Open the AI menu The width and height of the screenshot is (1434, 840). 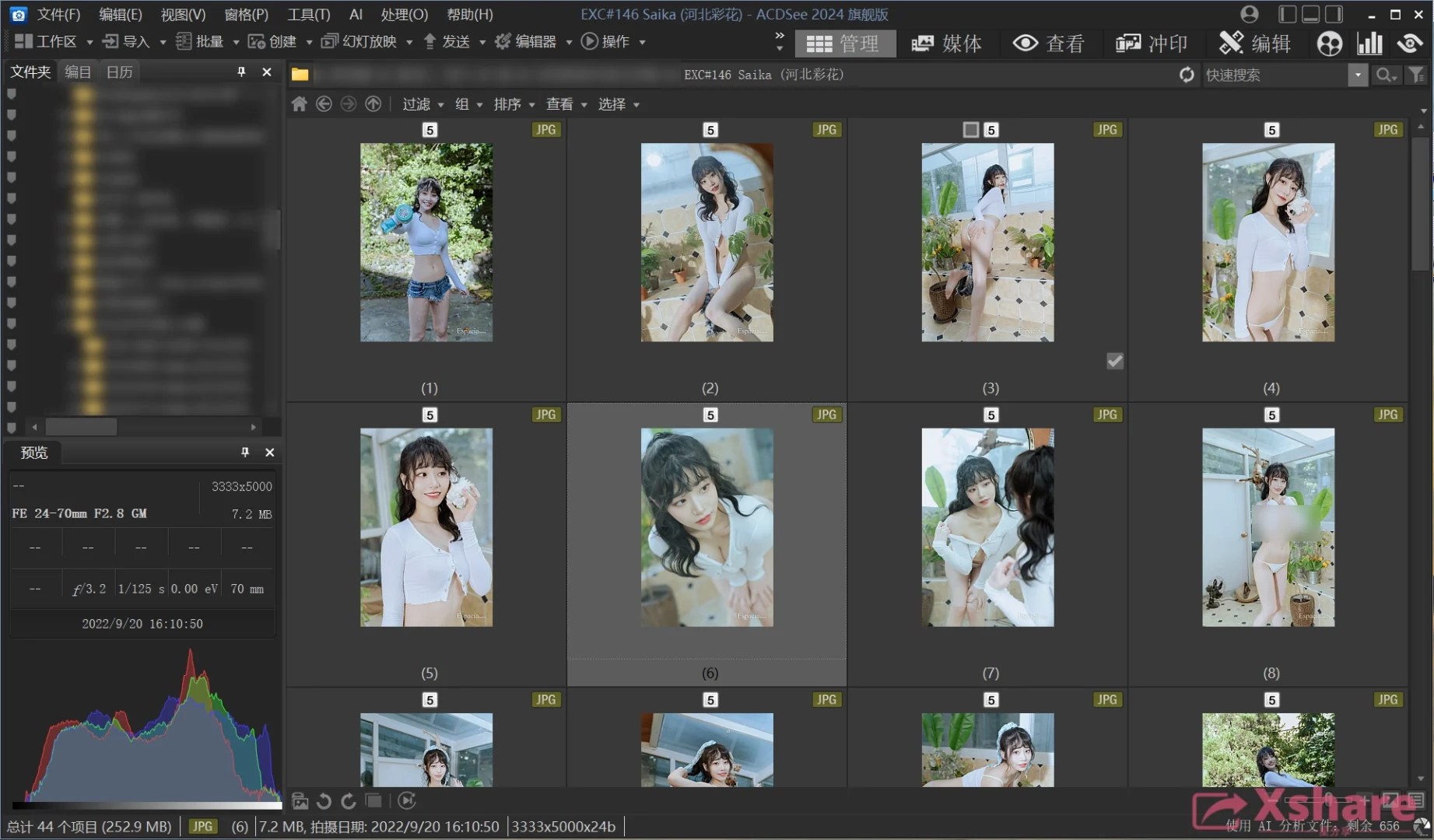pyautogui.click(x=356, y=14)
